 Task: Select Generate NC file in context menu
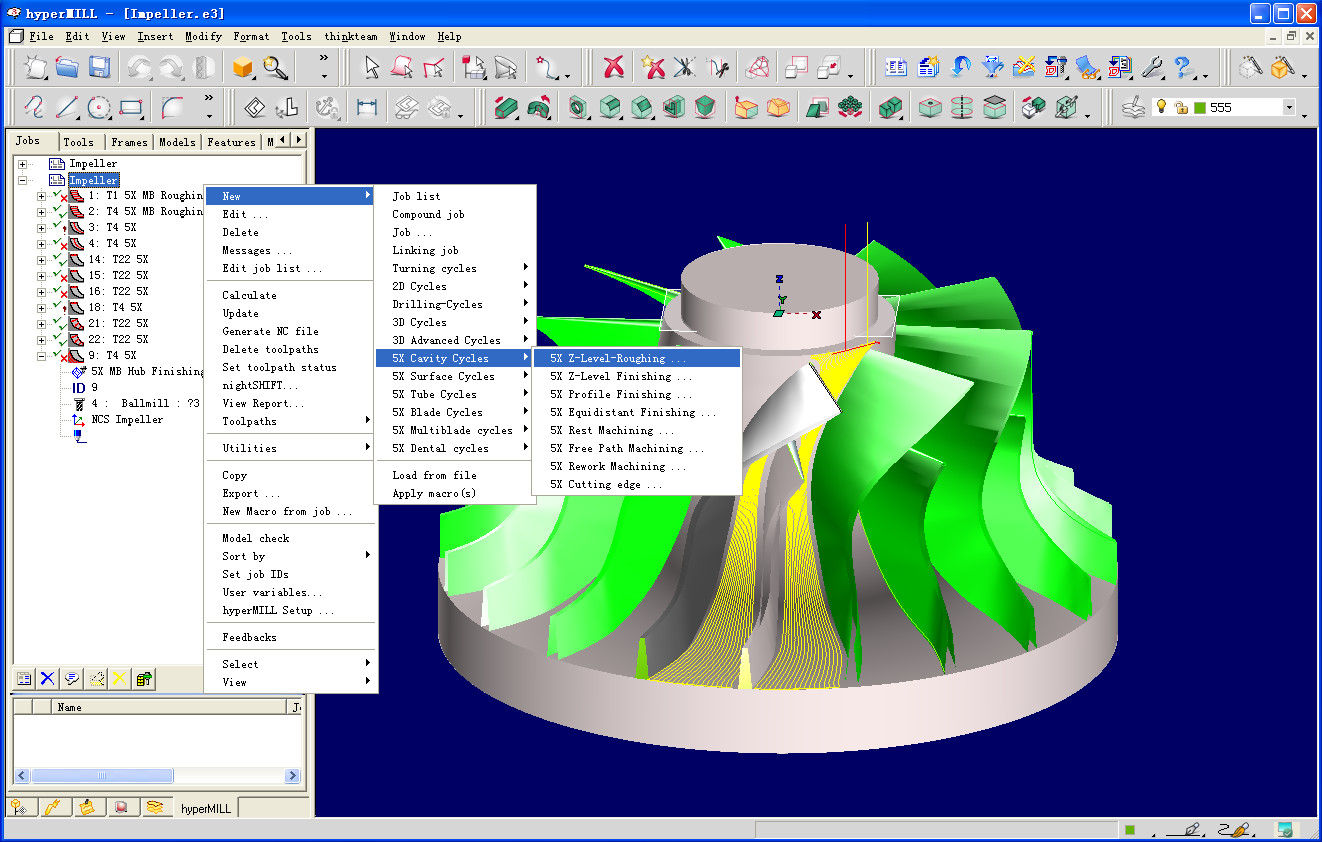[291, 331]
